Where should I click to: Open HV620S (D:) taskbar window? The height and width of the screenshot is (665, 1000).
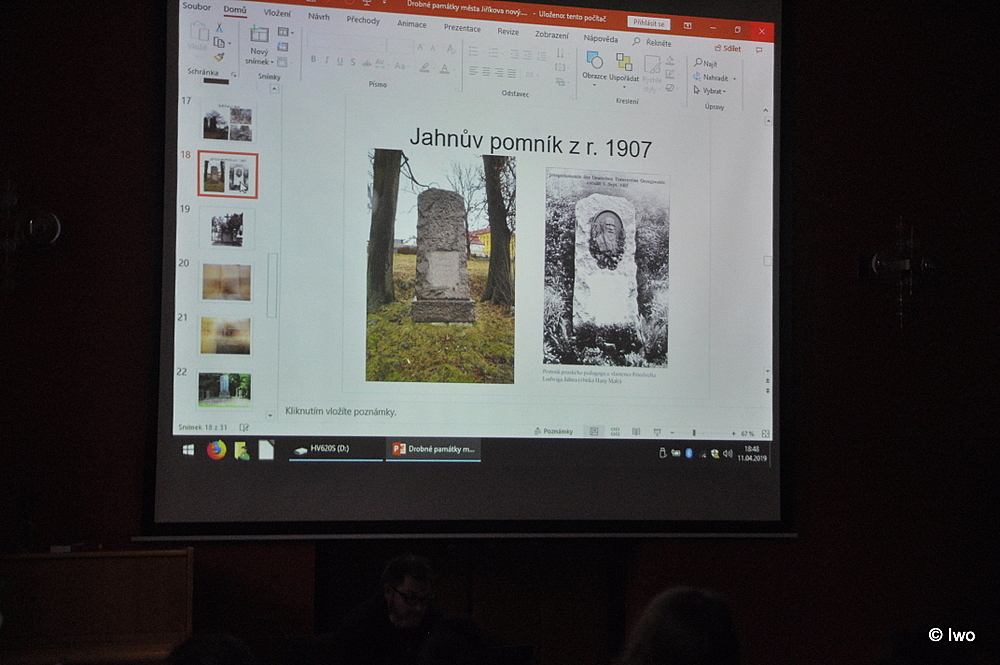point(335,449)
